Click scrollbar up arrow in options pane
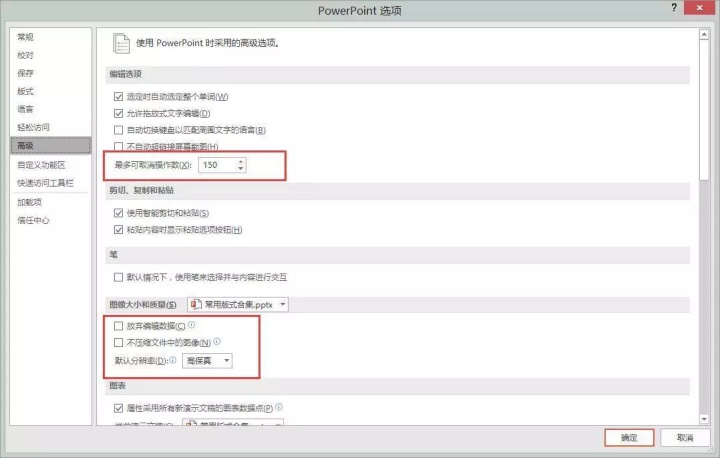The height and width of the screenshot is (458, 720). (x=704, y=34)
